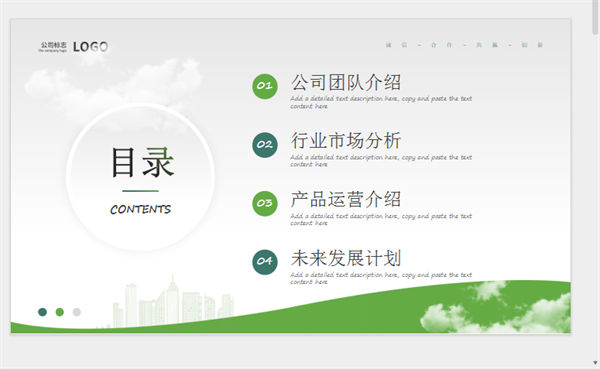This screenshot has width=600, height=369.
Task: Click the description text under 公司团队介绍
Action: point(381,102)
